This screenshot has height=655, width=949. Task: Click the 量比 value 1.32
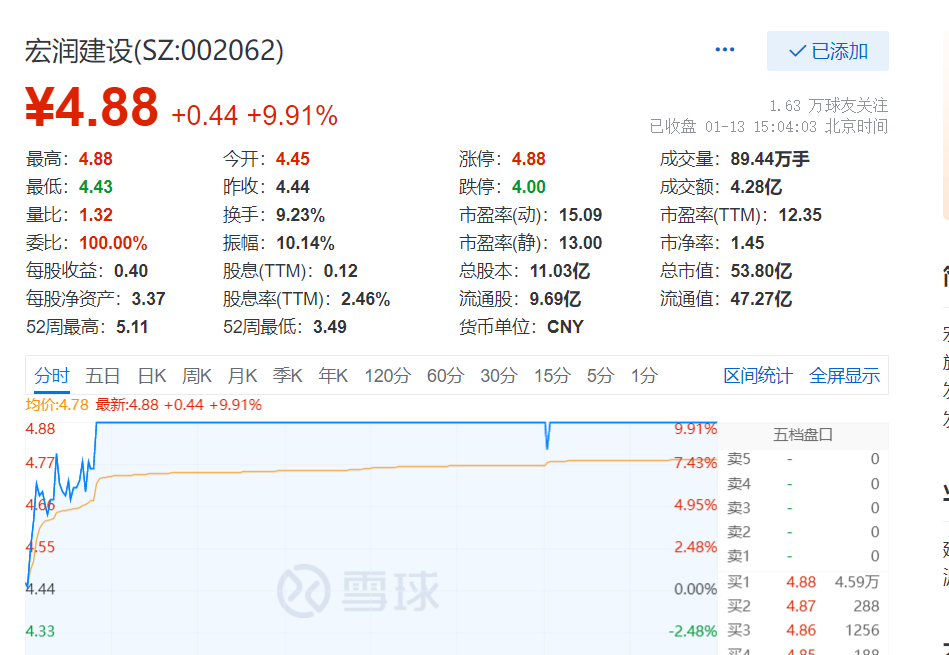click(x=96, y=215)
